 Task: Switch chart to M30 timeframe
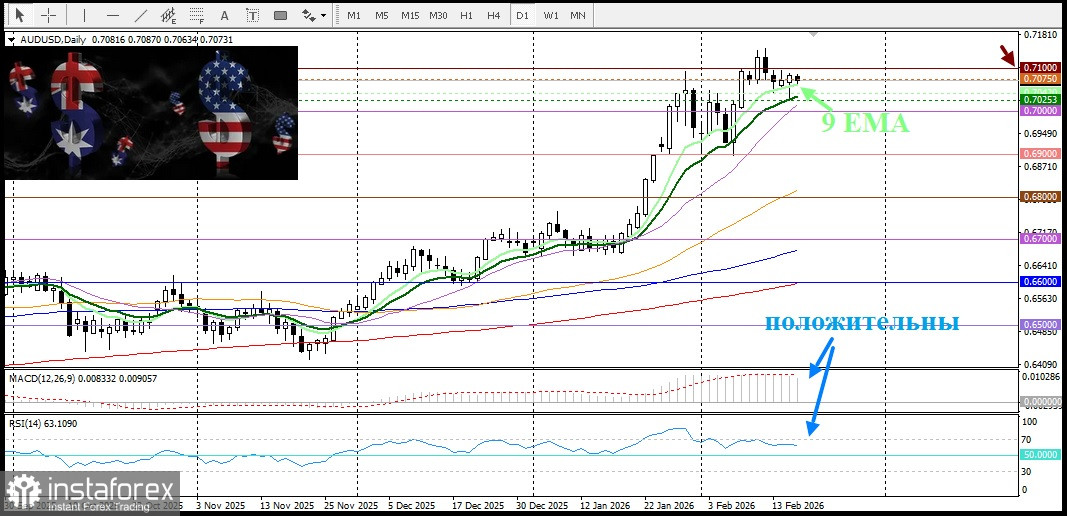438,15
